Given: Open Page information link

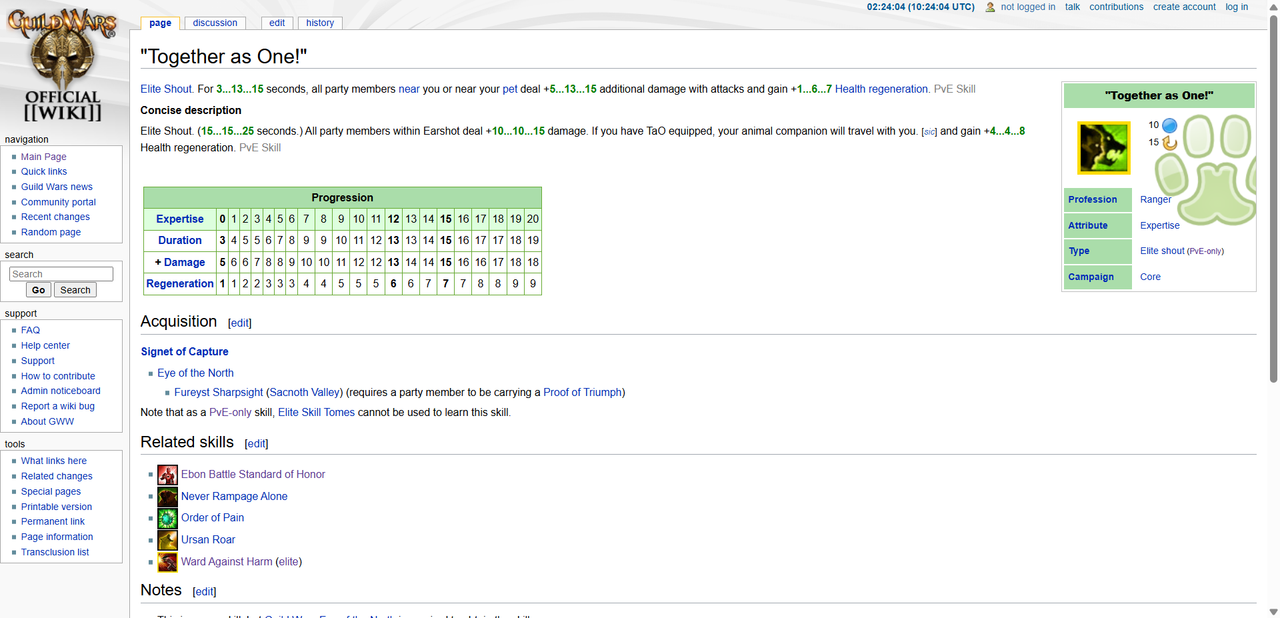Looking at the screenshot, I should (57, 537).
